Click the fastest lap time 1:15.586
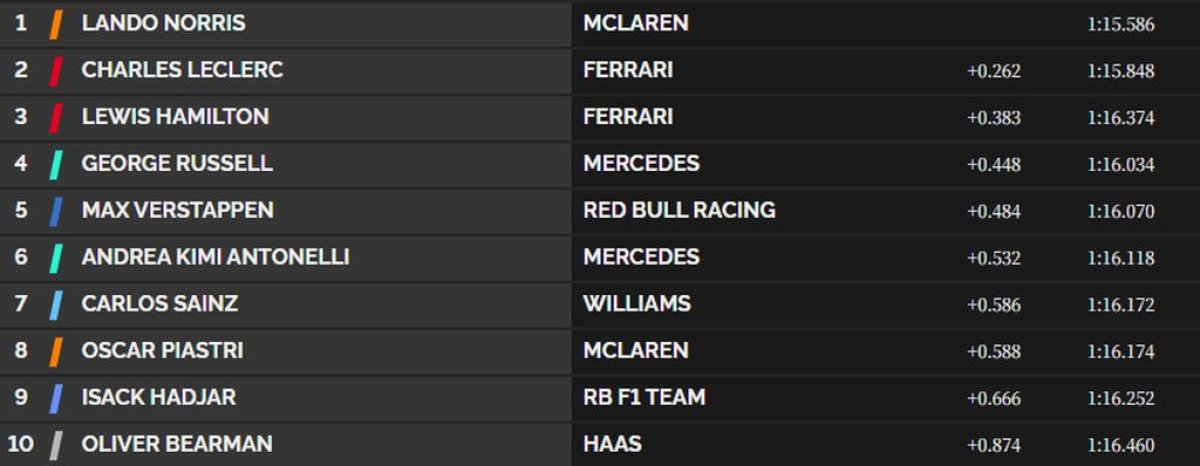 pyautogui.click(x=1120, y=24)
